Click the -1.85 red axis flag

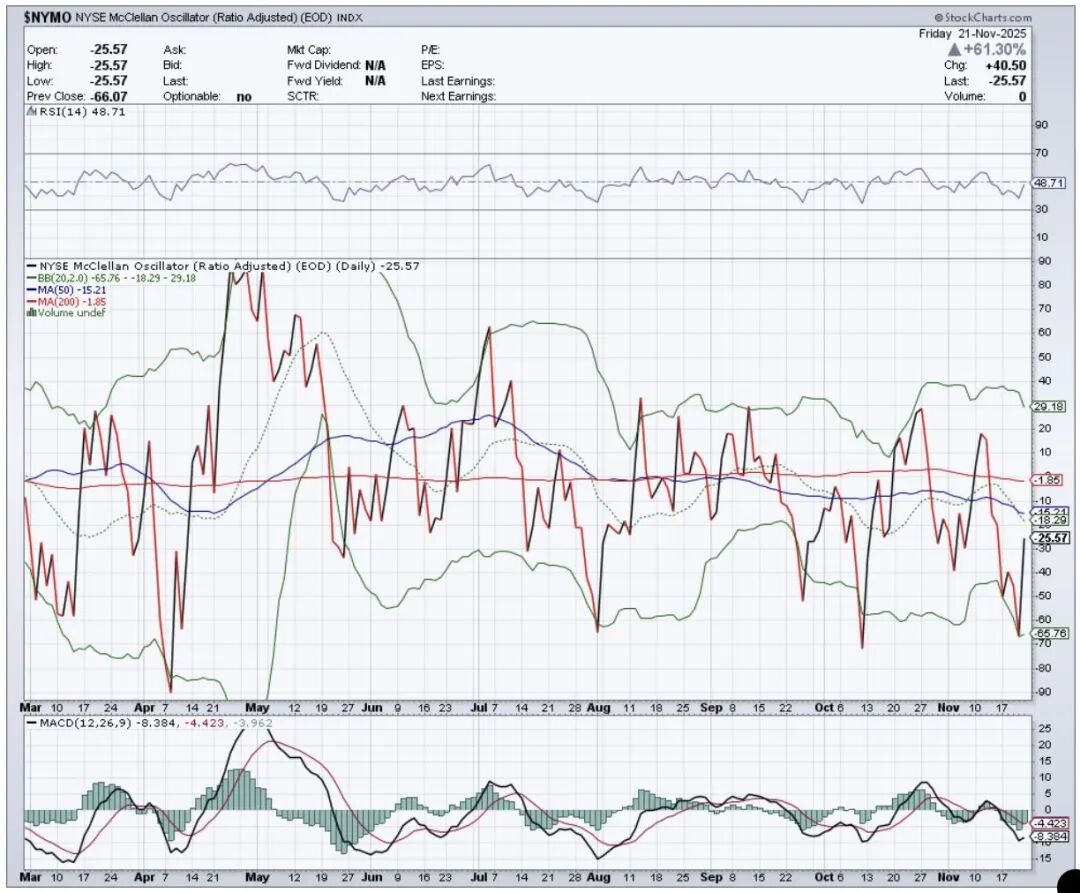[x=1047, y=480]
